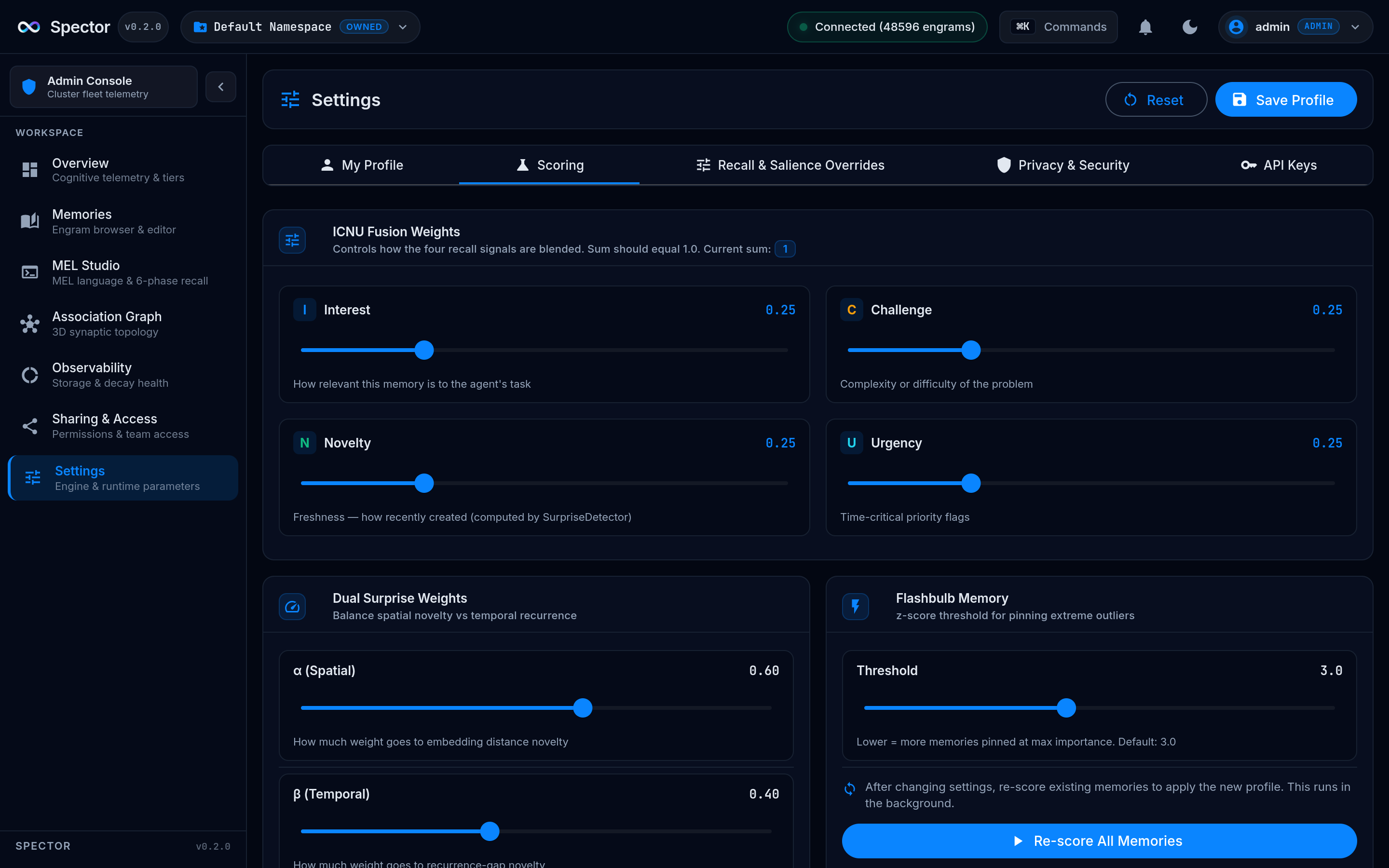1389x868 pixels.
Task: Click the β (Temporal) slider handle
Action: (x=490, y=831)
